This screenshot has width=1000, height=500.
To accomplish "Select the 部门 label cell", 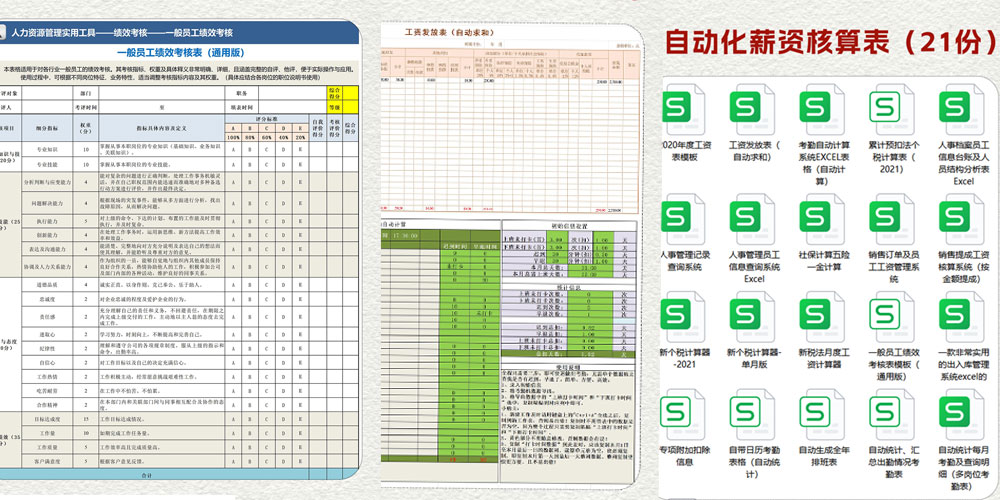I will 86,93.
